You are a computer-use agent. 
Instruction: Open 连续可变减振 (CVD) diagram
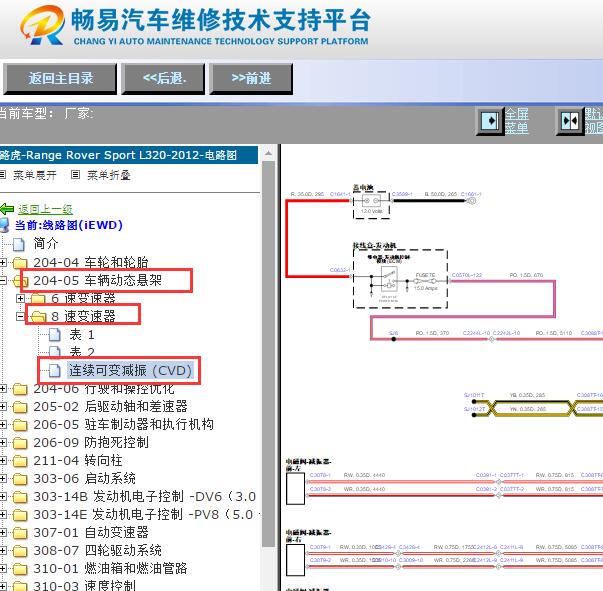click(x=130, y=370)
